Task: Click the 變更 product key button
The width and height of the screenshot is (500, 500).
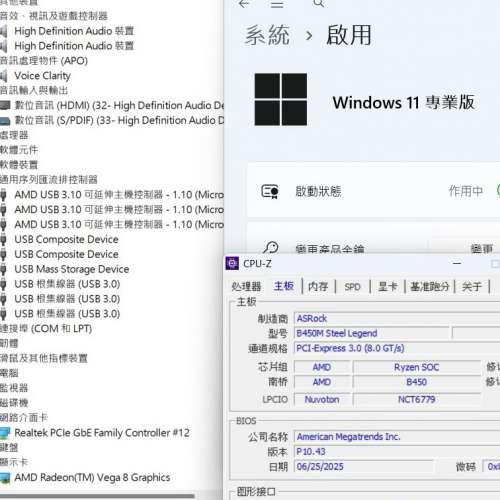Action: 482,249
